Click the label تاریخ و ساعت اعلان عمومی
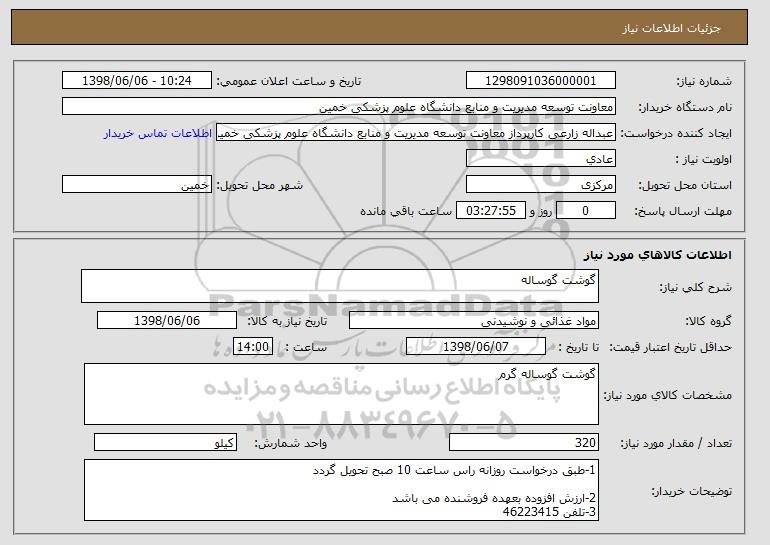The width and height of the screenshot is (770, 545). click(x=289, y=81)
